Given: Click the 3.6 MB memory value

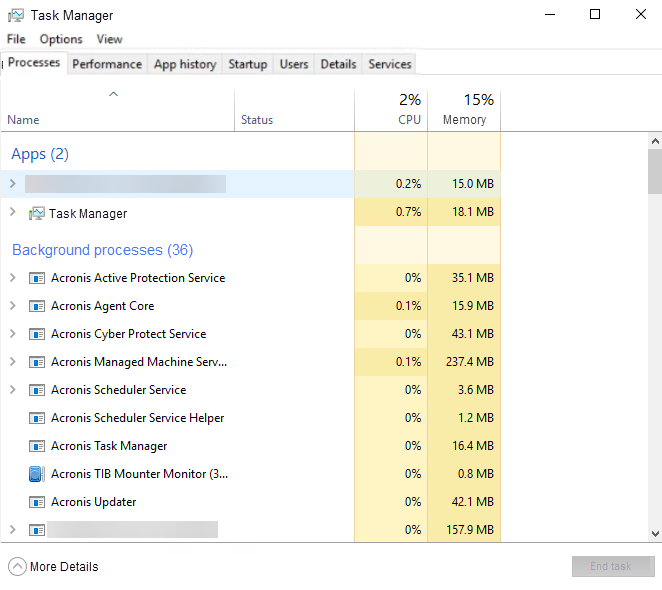Looking at the screenshot, I should (x=476, y=390).
